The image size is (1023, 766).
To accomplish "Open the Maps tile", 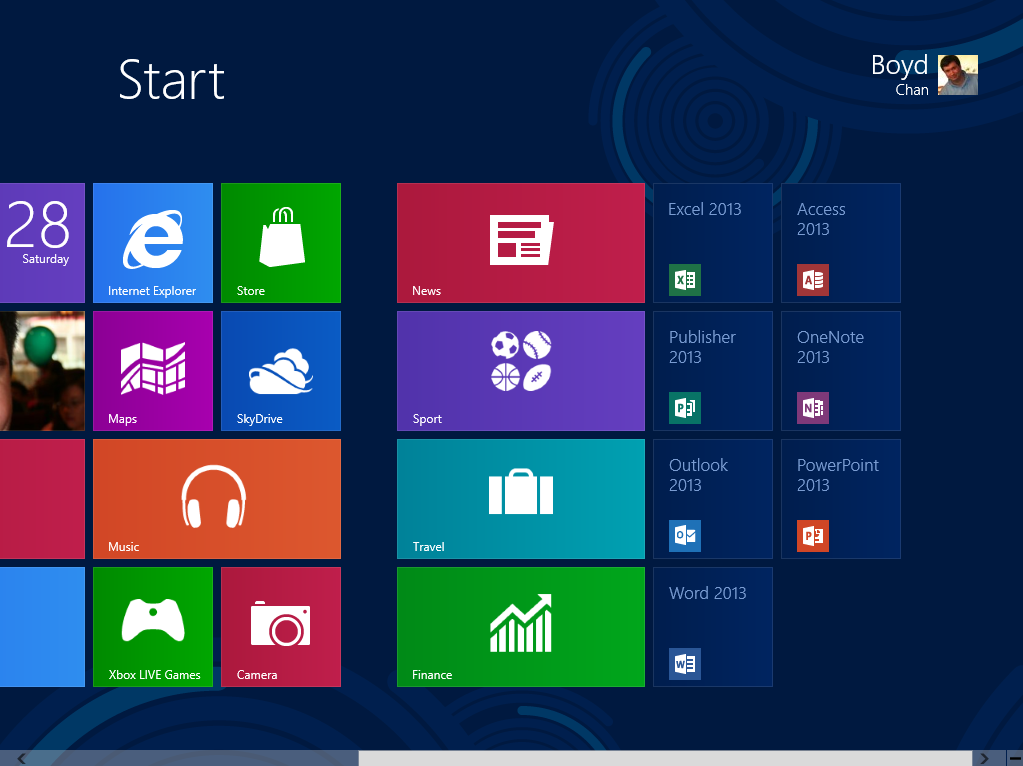I will point(153,371).
